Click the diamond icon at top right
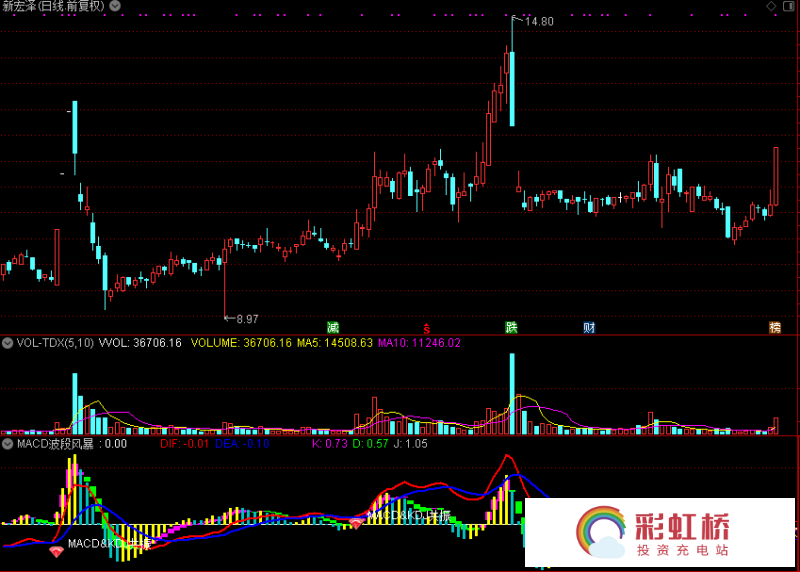Viewport: 800px width, 572px height. click(x=771, y=6)
